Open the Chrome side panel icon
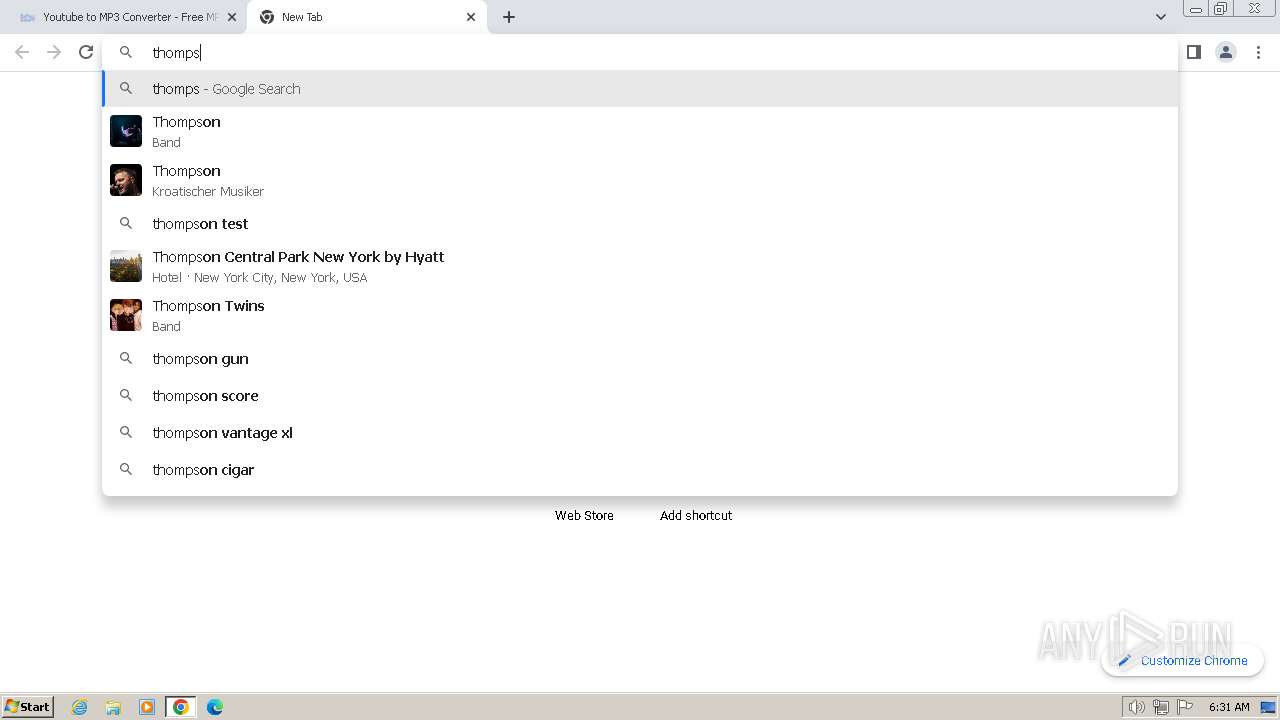This screenshot has height=720, width=1280. click(x=1193, y=52)
